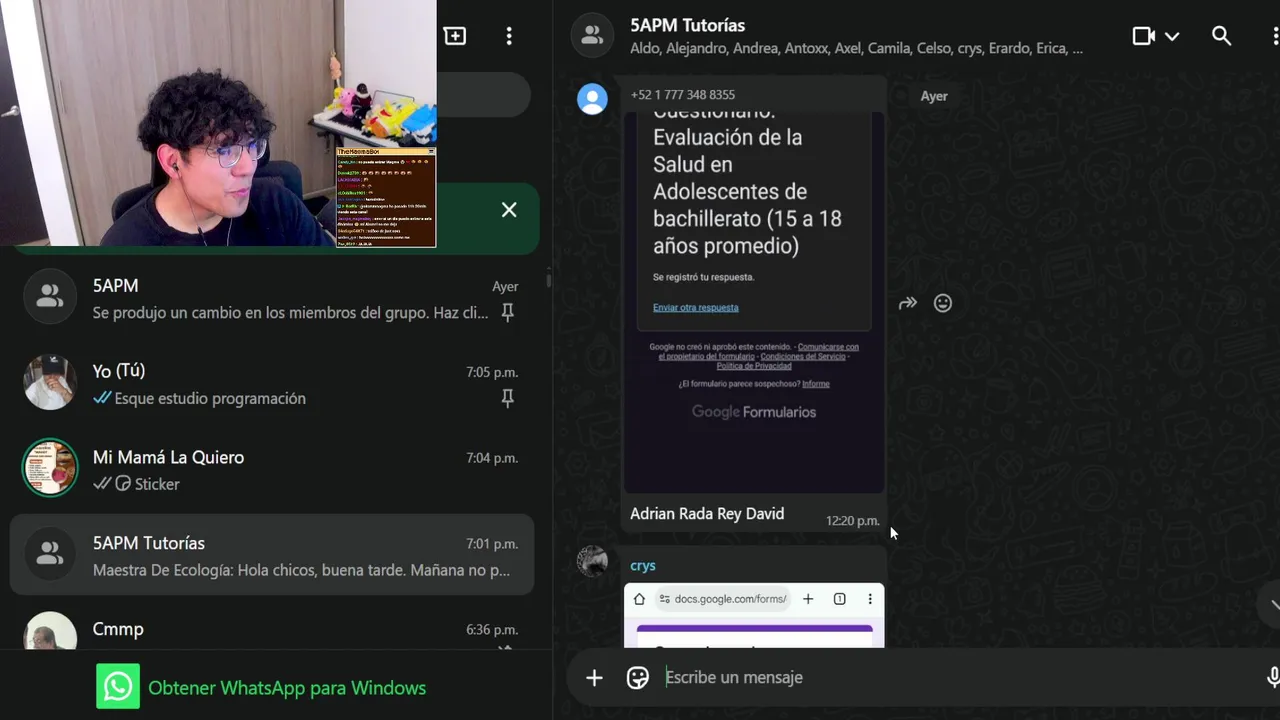Start a video call
Image resolution: width=1280 pixels, height=720 pixels.
coord(1144,36)
